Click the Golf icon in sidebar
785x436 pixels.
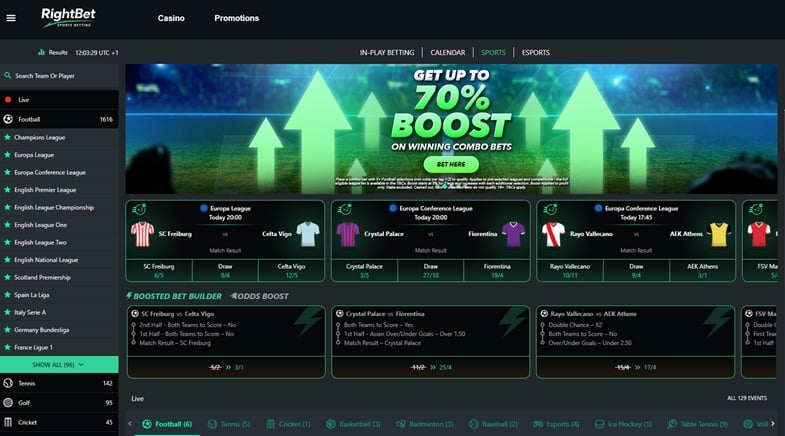coord(8,402)
